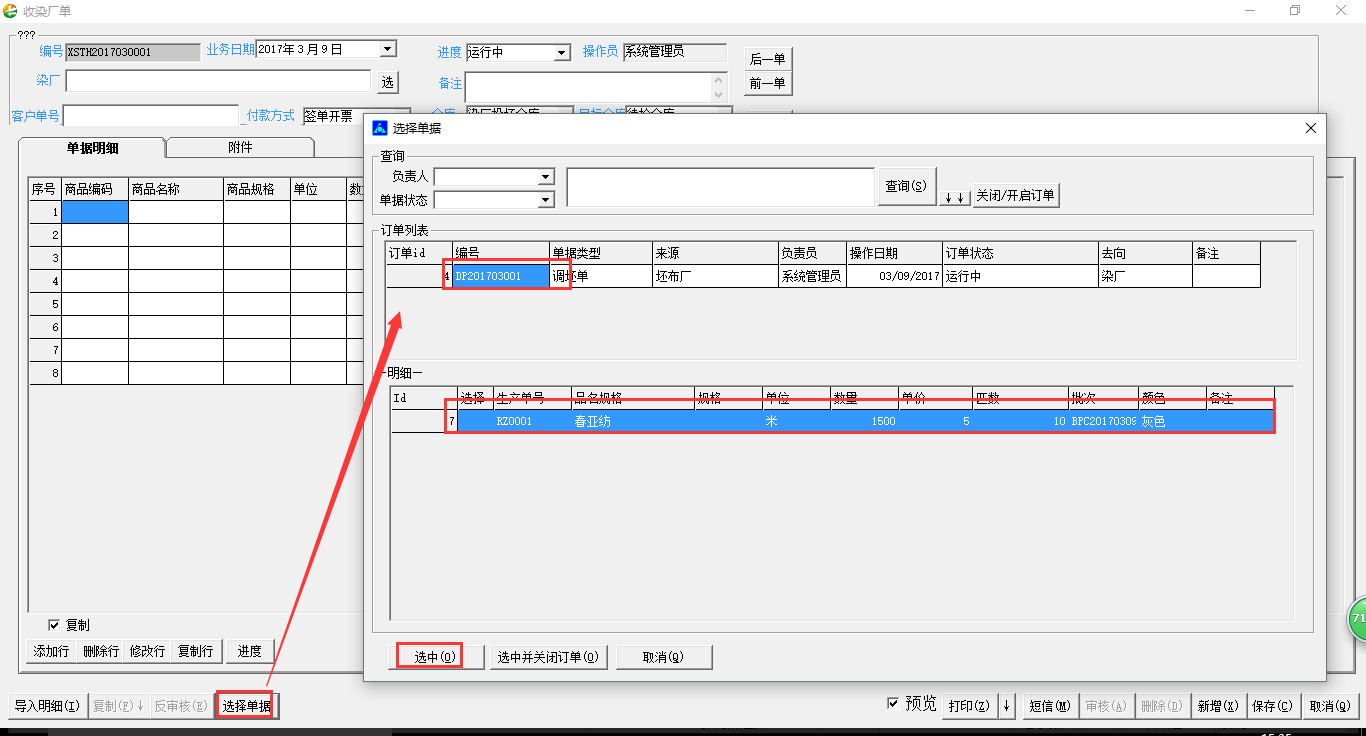Close the 选择单据 dialog
1366x736 pixels.
pos(1311,128)
